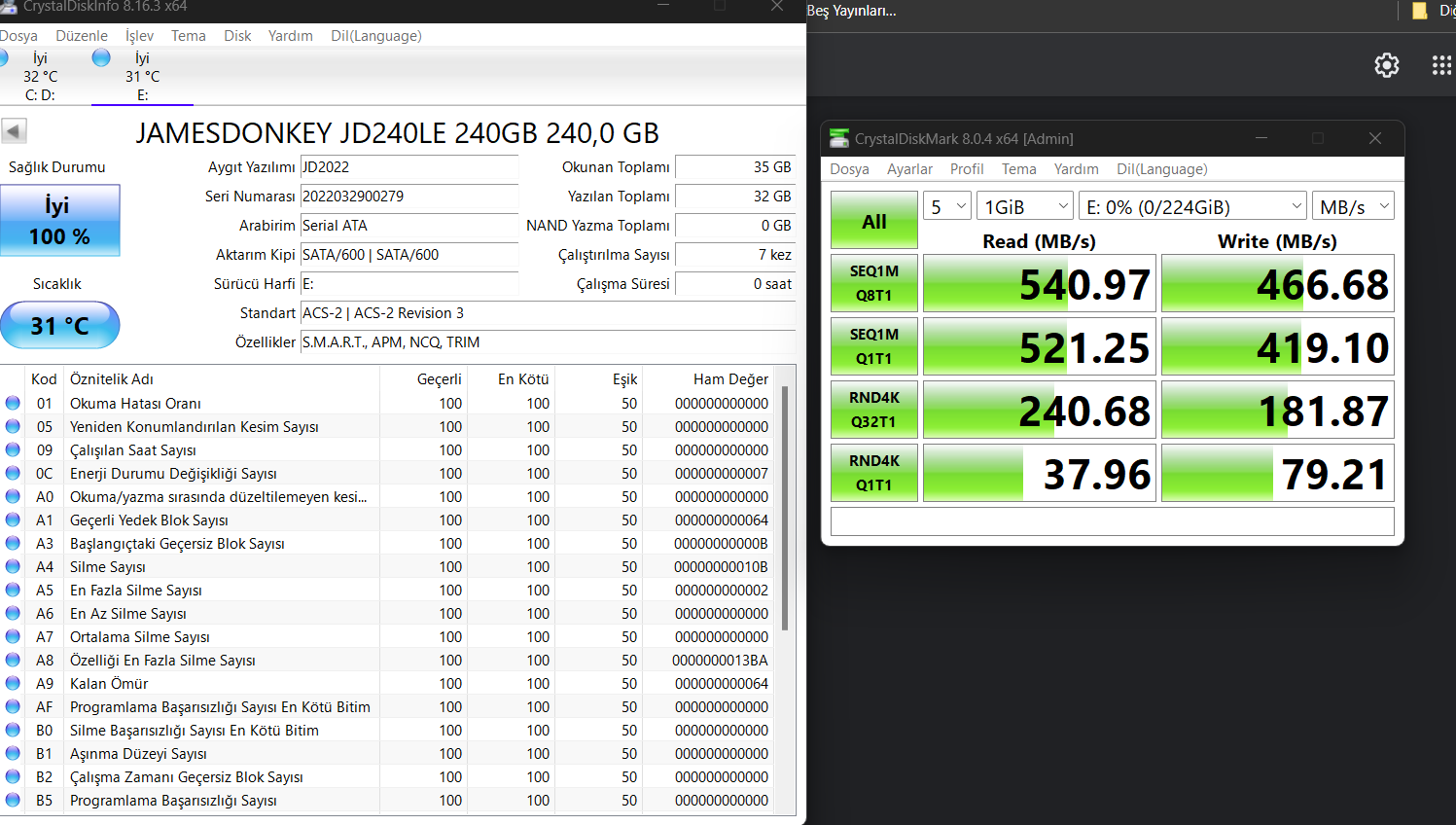1456x825 pixels.
Task: Click the CrystalDiskMark title bar icon
Action: point(839,139)
